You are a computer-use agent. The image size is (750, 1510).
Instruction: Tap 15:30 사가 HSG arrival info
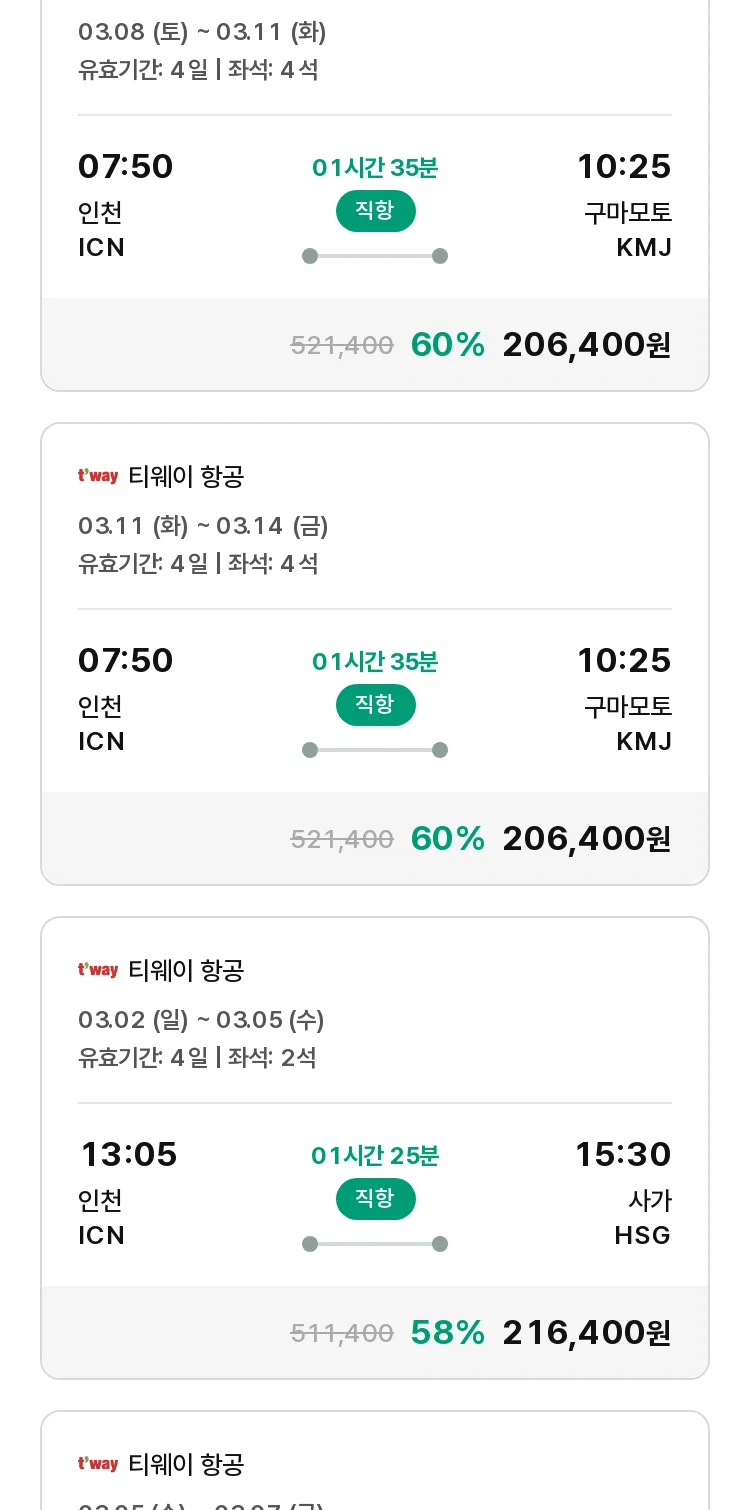[x=622, y=1194]
